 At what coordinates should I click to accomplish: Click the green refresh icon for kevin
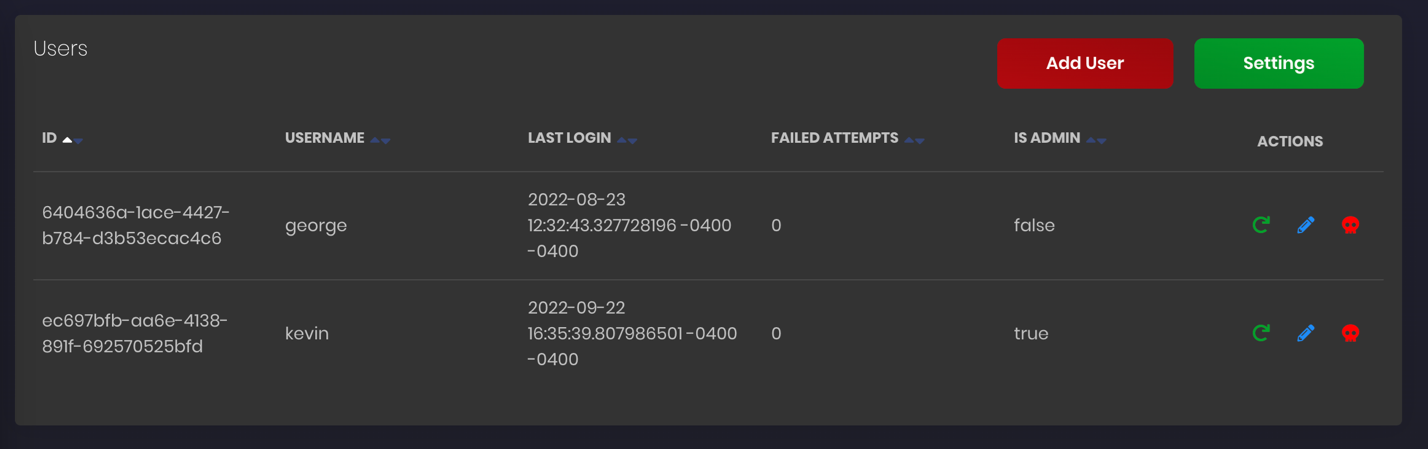click(1261, 333)
